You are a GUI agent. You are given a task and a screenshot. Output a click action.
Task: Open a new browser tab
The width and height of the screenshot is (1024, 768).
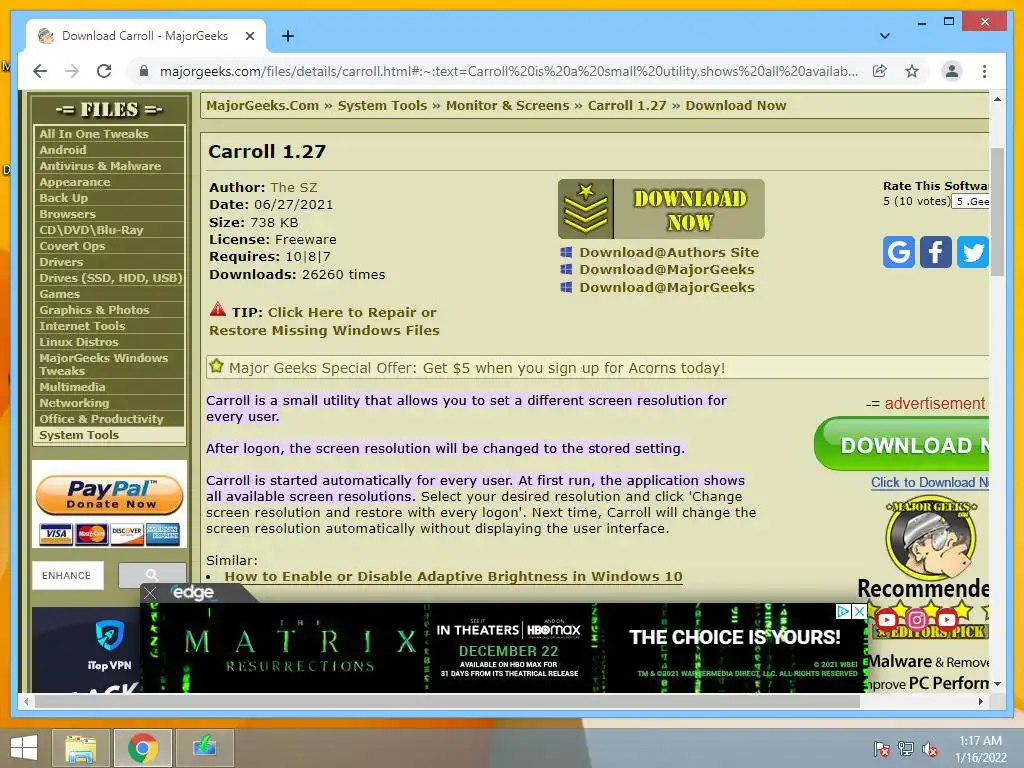(287, 36)
